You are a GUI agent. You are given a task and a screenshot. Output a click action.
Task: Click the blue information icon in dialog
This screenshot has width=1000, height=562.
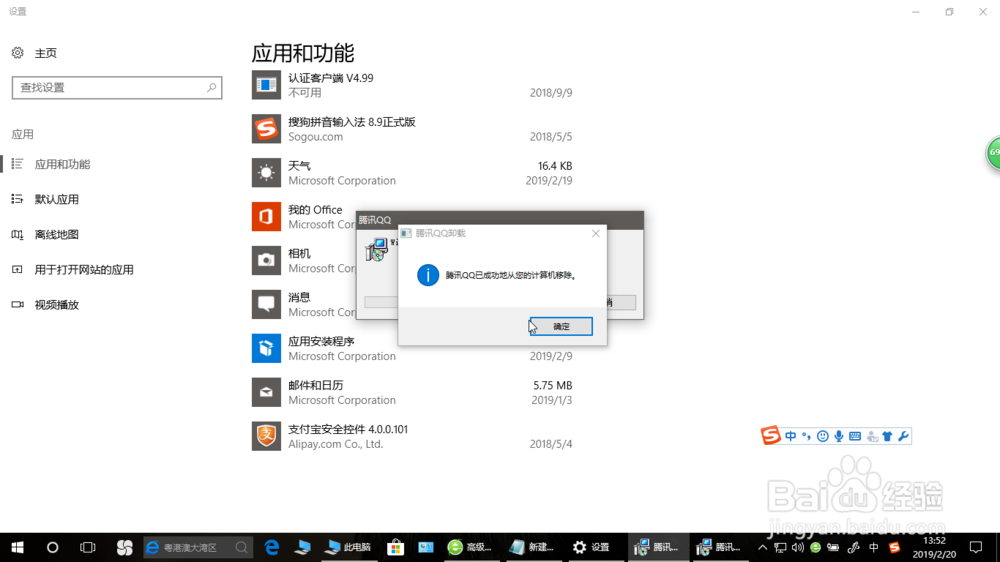(428, 276)
